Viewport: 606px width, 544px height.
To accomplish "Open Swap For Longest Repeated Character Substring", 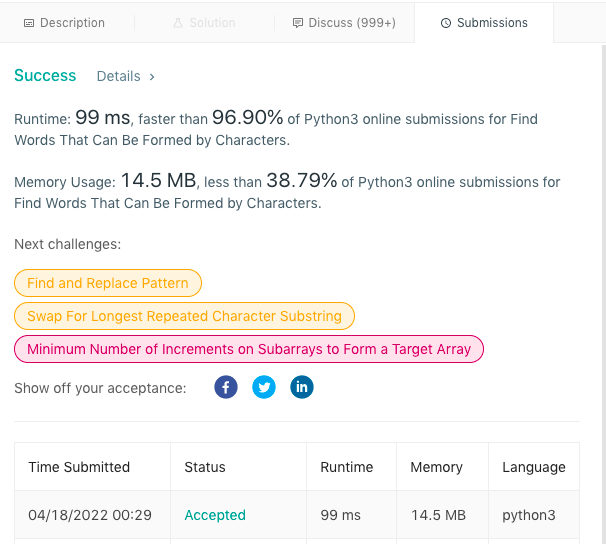I will pos(184,316).
